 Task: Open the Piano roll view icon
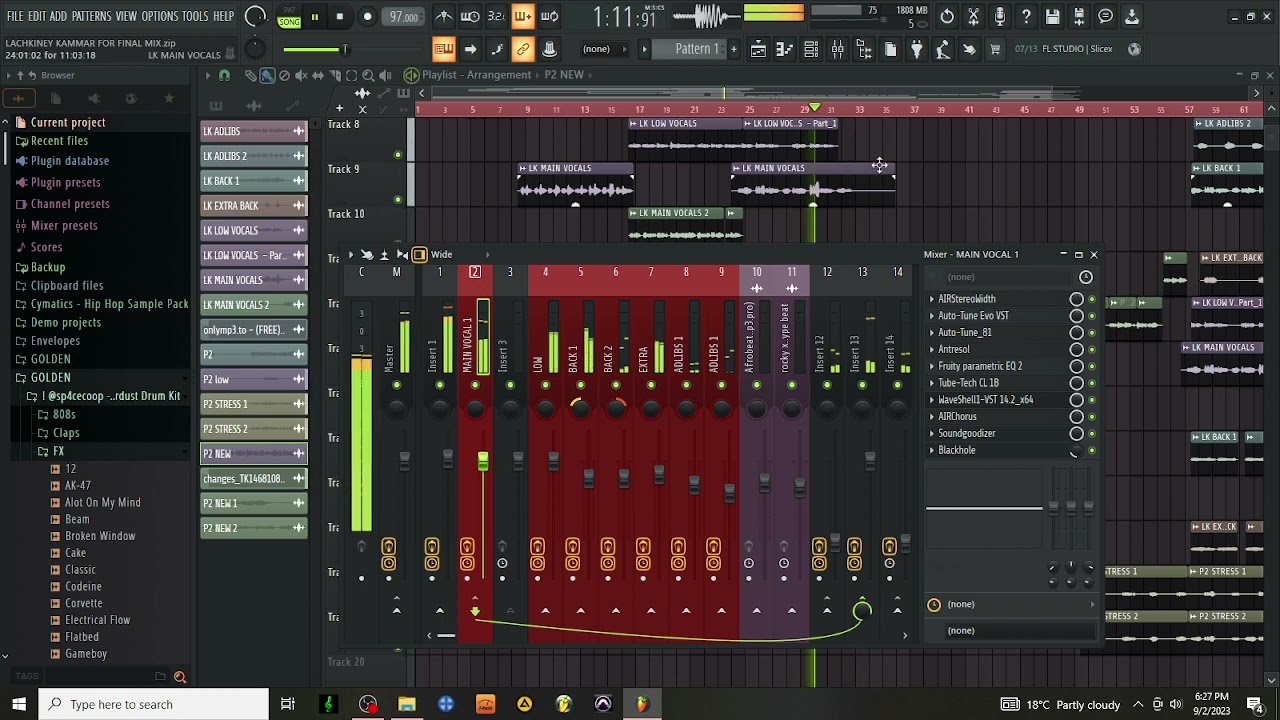pos(785,49)
